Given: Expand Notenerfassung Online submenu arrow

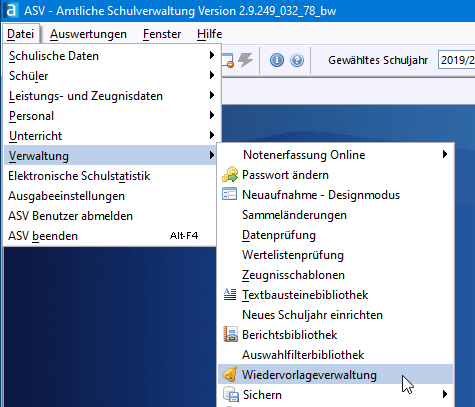Looking at the screenshot, I should [x=445, y=154].
